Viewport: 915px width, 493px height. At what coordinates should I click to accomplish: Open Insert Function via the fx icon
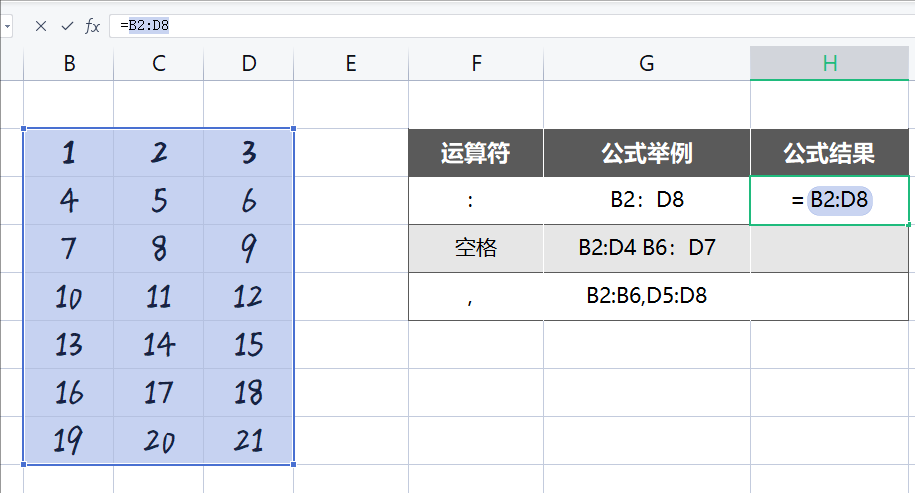(92, 26)
